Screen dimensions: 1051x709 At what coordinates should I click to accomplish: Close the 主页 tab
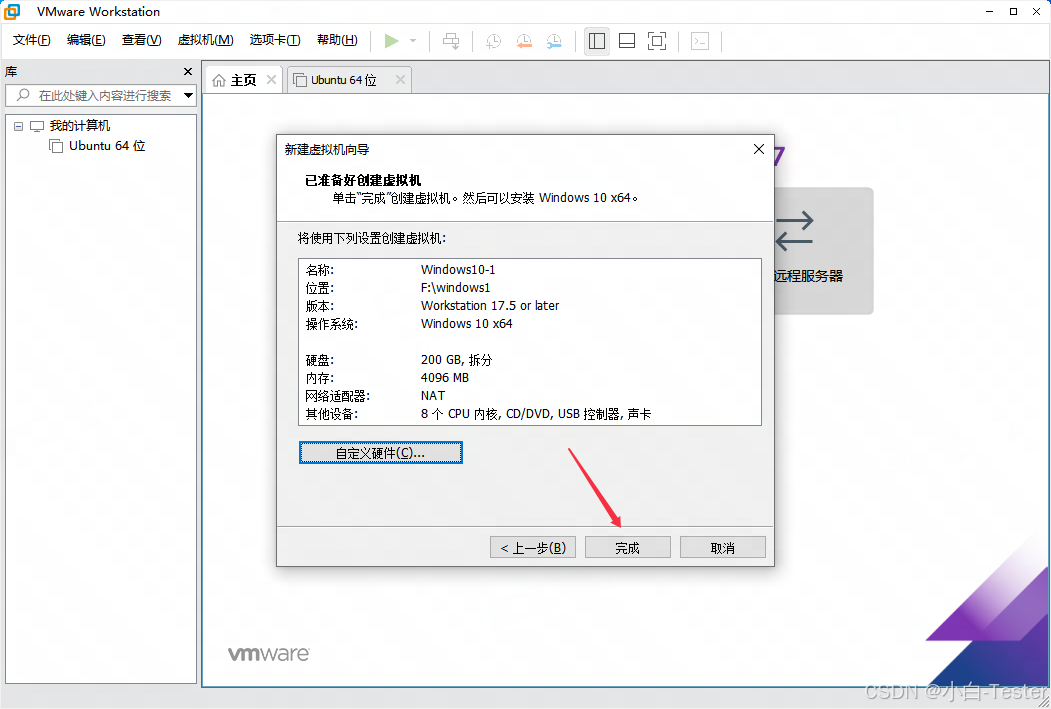(x=271, y=80)
